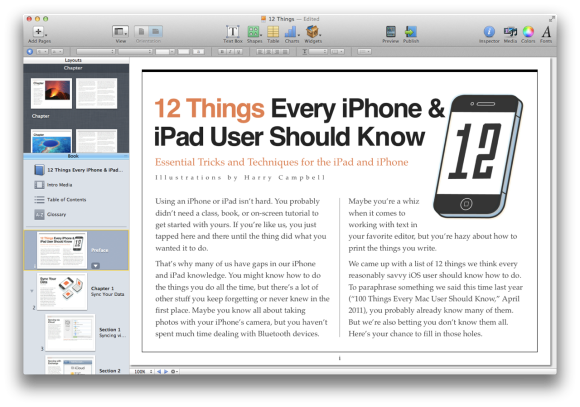Image resolution: width=580 pixels, height=407 pixels.
Task: Open the Fonts panel
Action: click(546, 34)
